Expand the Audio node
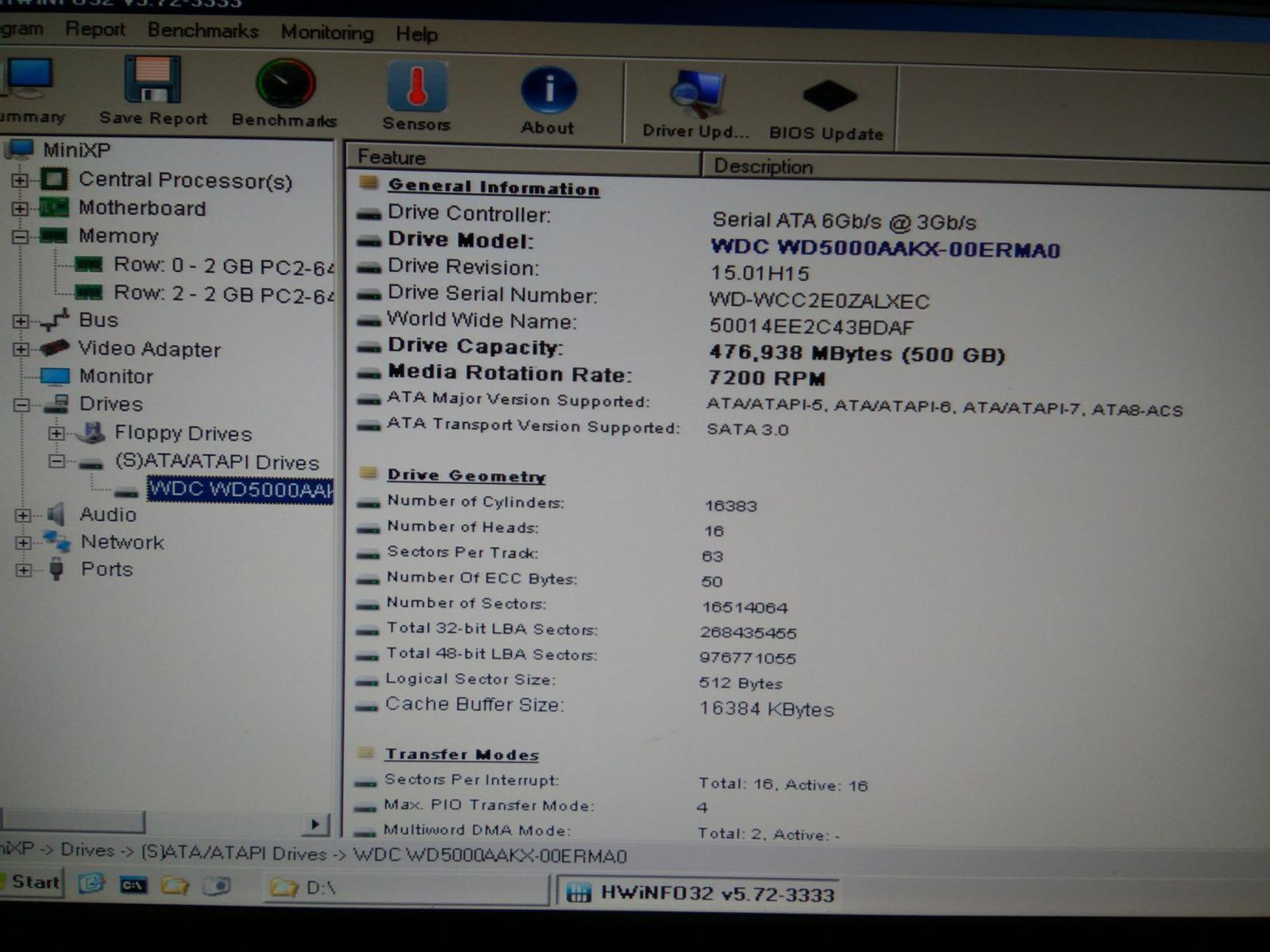This screenshot has width=1270, height=952. 23,515
